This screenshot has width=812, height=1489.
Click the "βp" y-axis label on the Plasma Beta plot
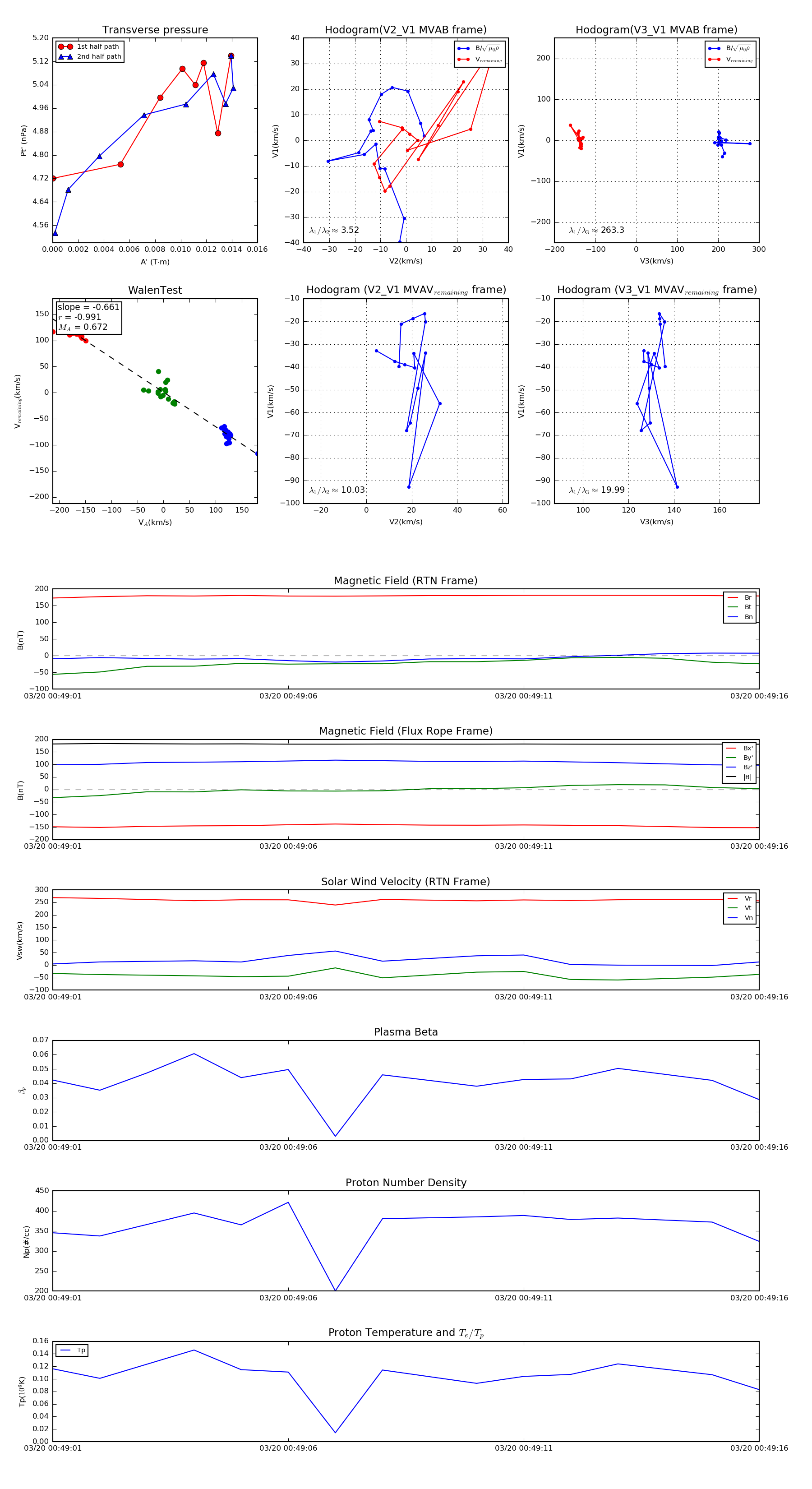pyautogui.click(x=22, y=1090)
